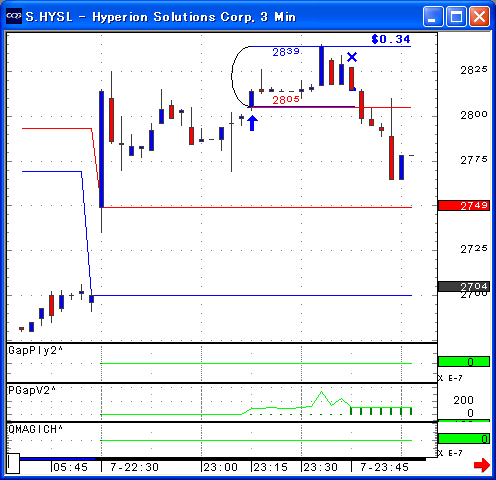Click the 05:45 time axis label
This screenshot has width=496, height=480.
pos(71,467)
